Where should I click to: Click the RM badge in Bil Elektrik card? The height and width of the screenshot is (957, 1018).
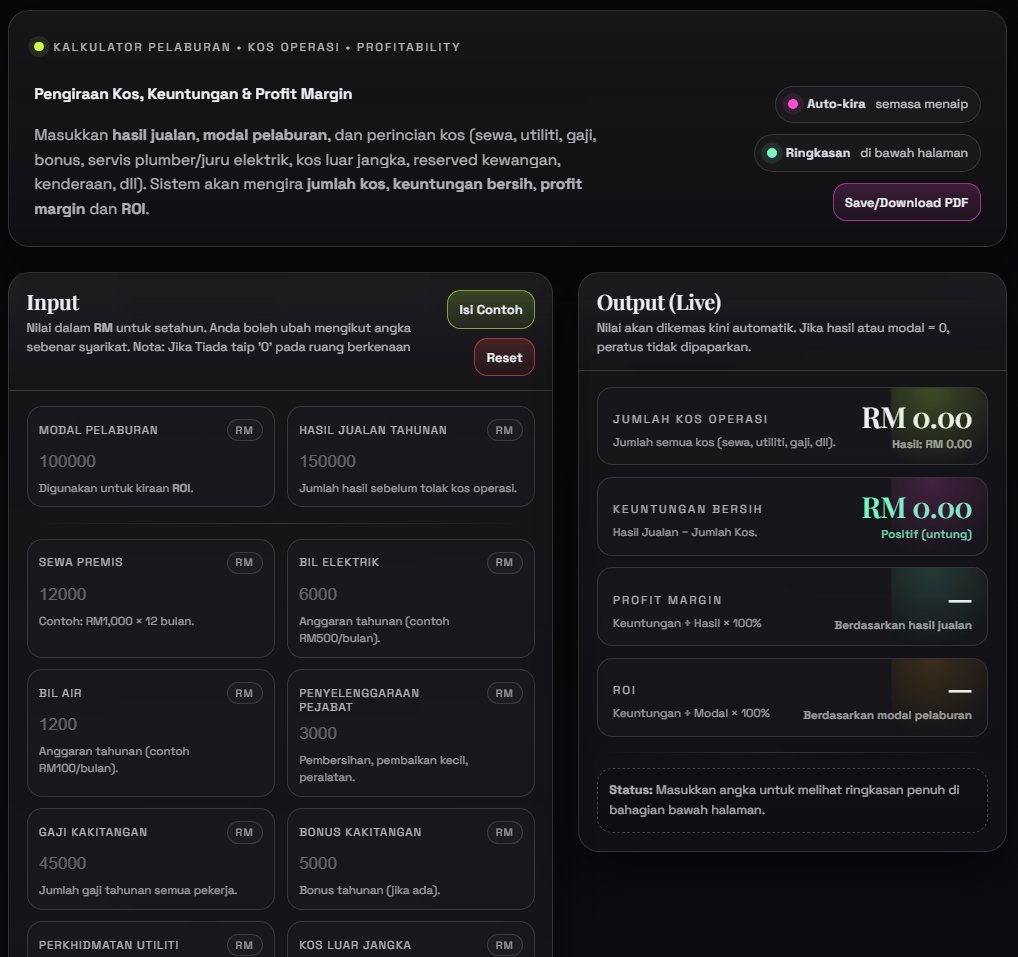504,562
